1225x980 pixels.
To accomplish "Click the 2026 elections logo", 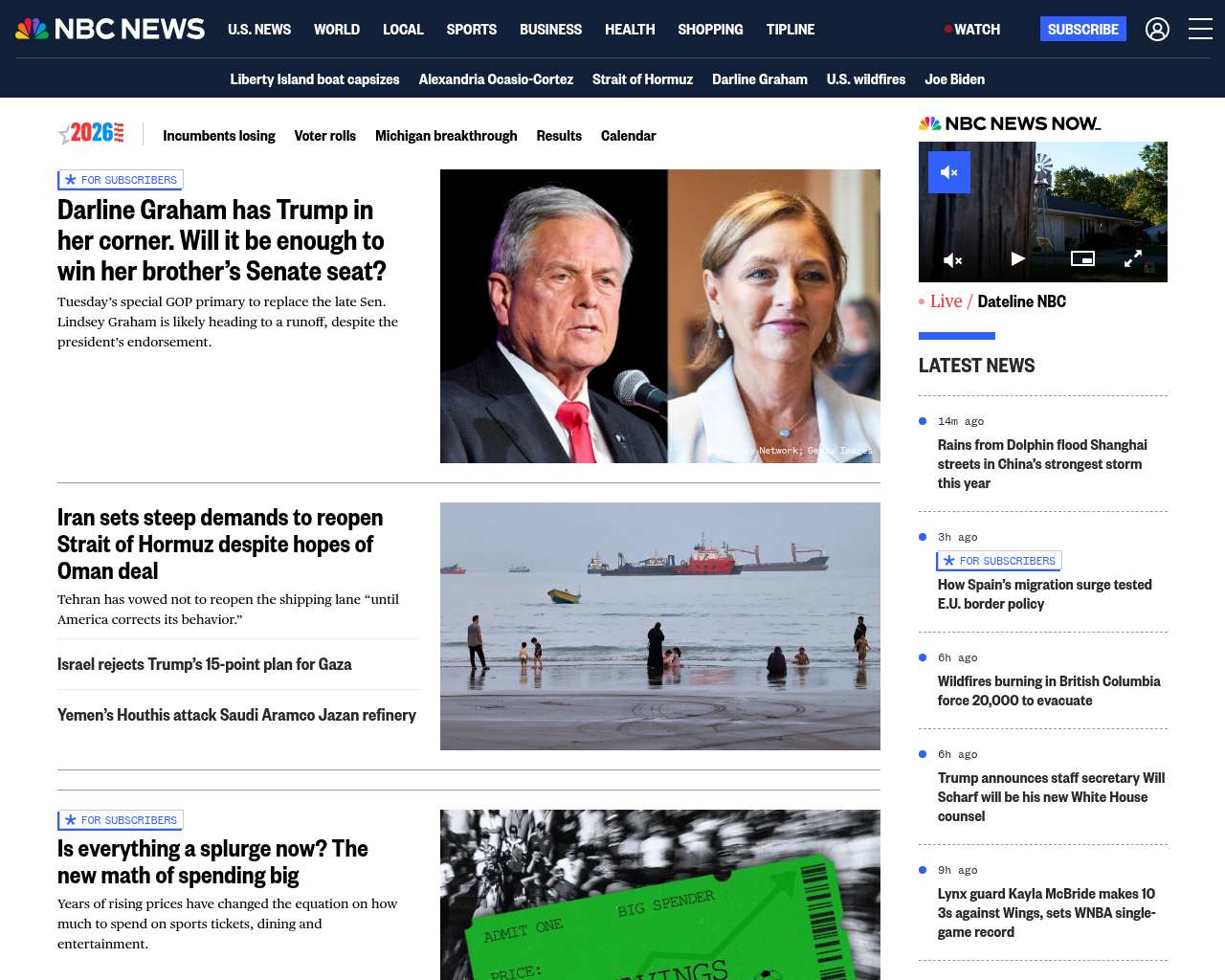I will 92,133.
